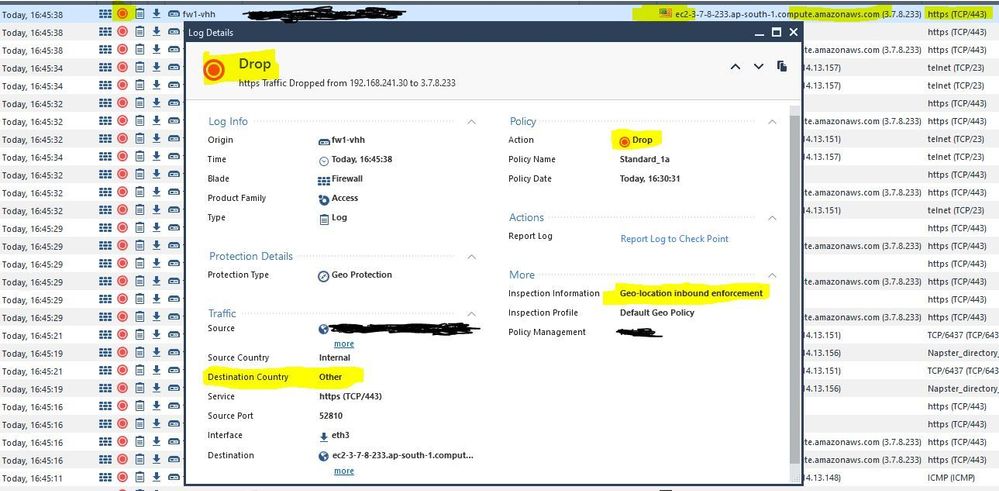Open Report Log to Check Point link

[x=674, y=239]
